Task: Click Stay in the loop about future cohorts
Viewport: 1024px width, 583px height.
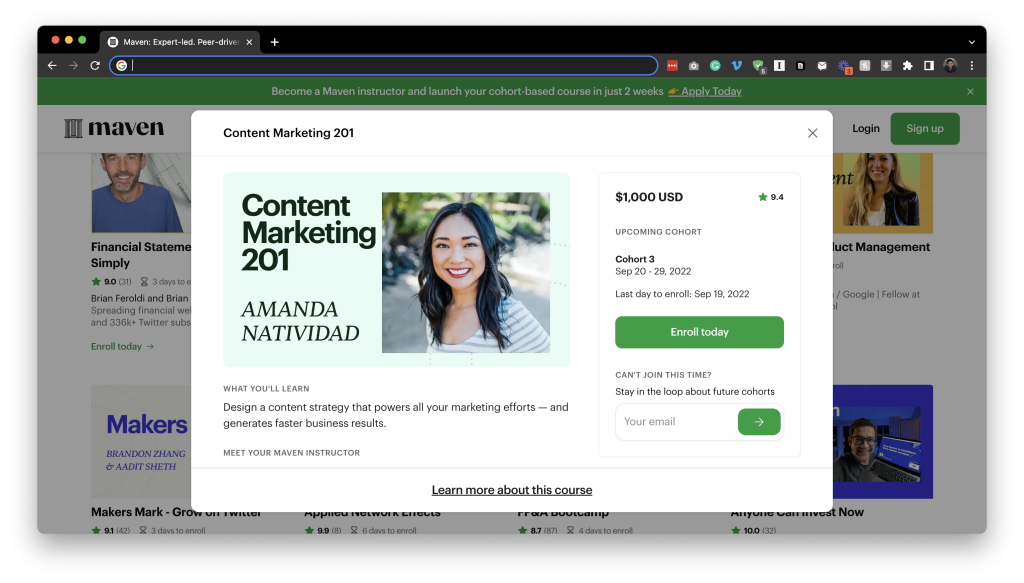Action: [695, 392]
